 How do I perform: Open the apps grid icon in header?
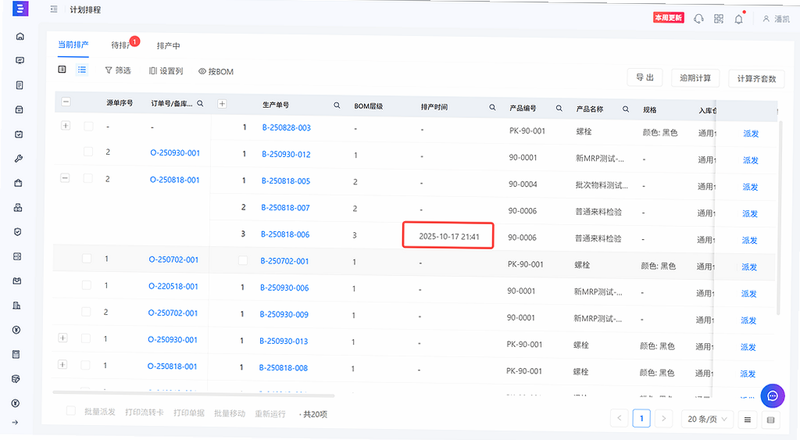pyautogui.click(x=718, y=19)
